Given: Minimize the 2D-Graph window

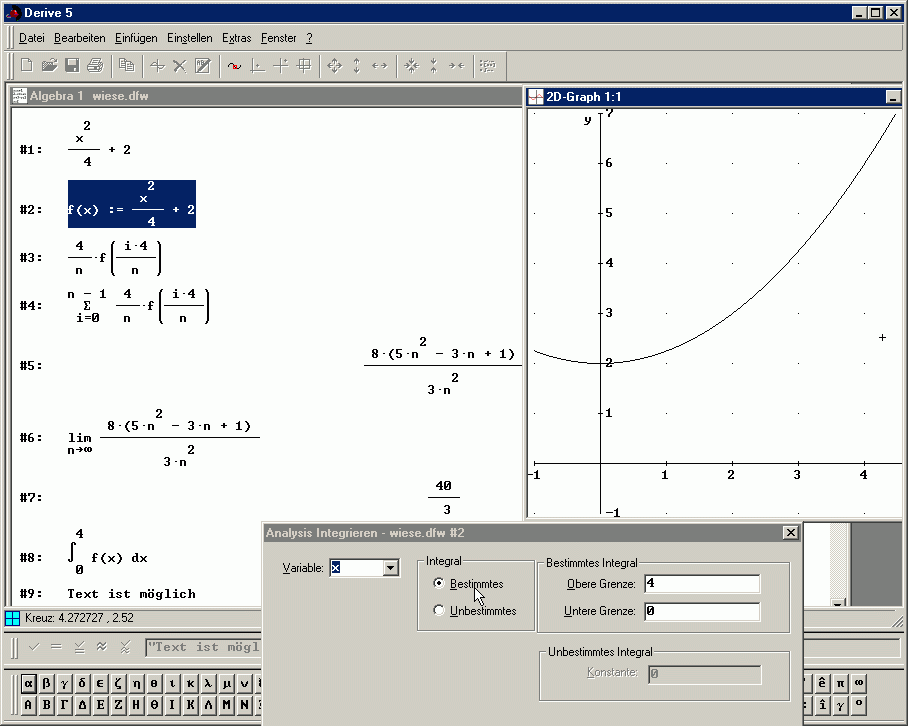Looking at the screenshot, I should [892, 97].
